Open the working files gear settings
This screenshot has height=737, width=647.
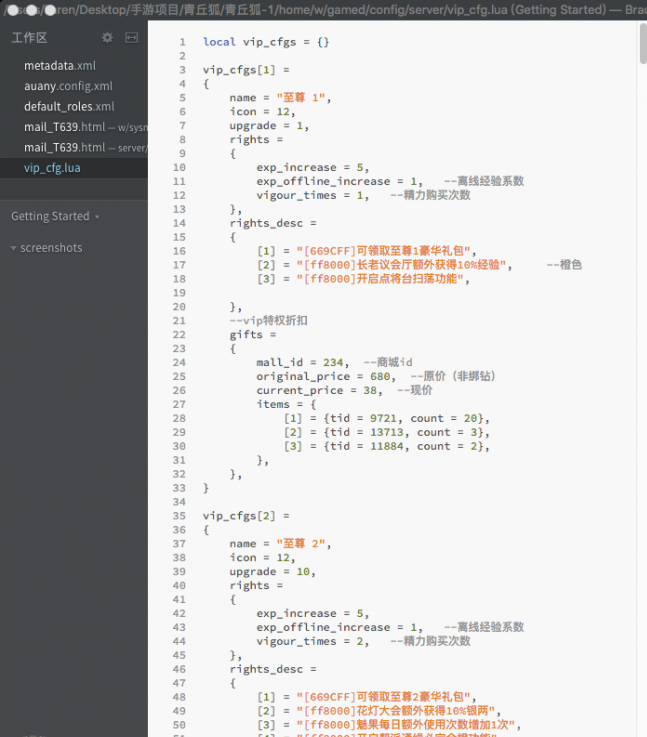click(x=108, y=38)
